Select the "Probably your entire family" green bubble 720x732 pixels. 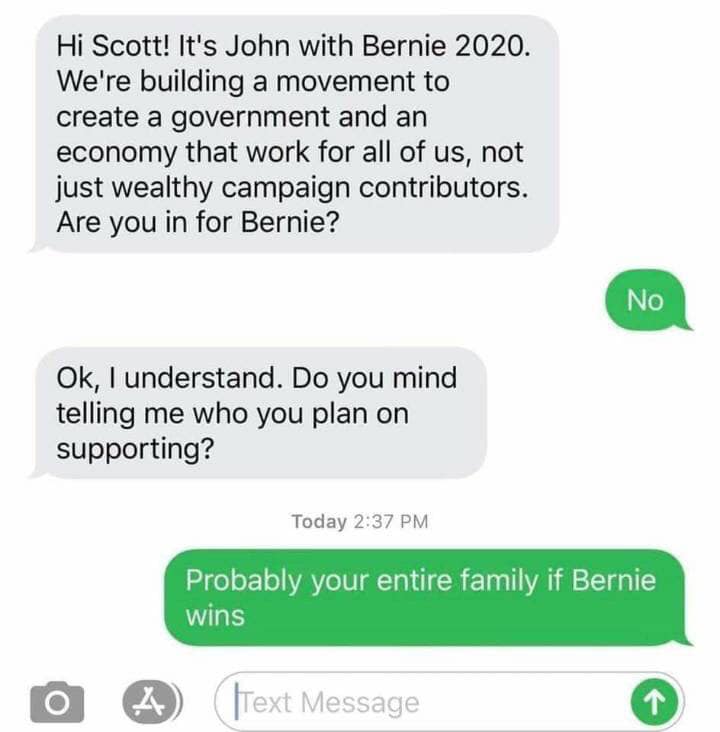426,598
